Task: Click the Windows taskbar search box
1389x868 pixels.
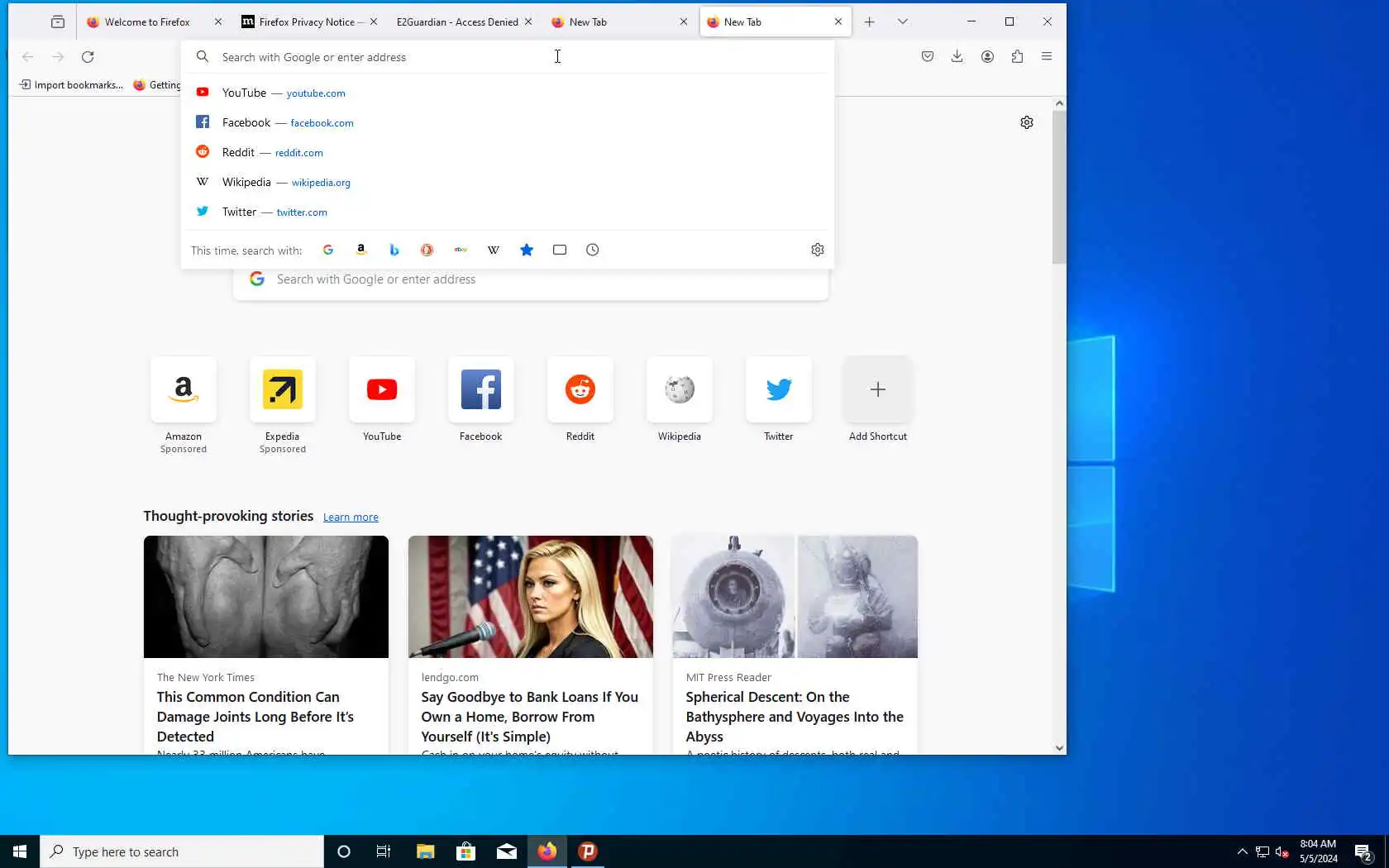Action: coord(182,851)
